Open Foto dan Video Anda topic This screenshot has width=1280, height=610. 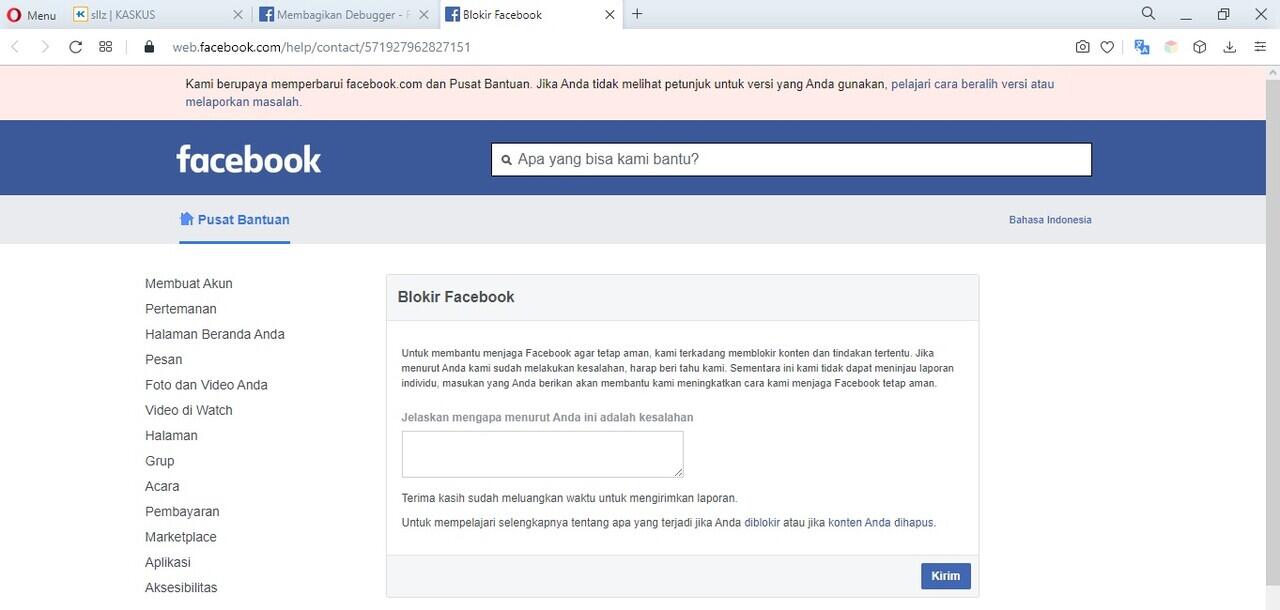(x=206, y=385)
